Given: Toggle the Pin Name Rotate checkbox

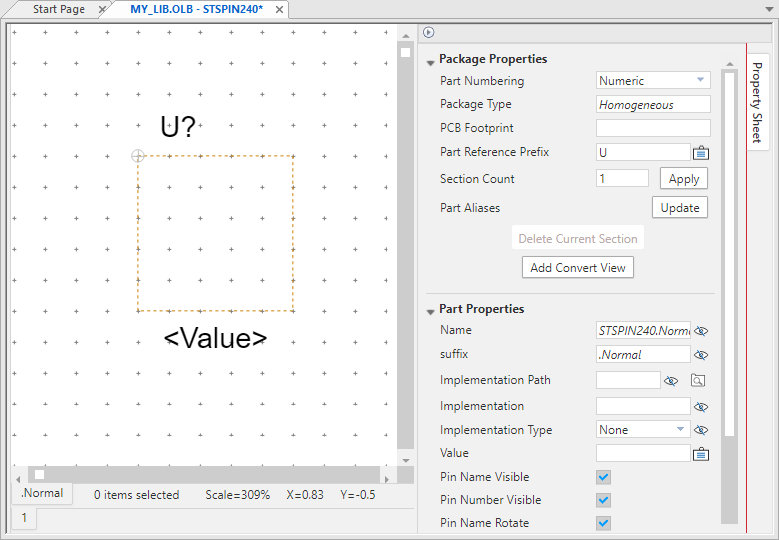Looking at the screenshot, I should click(x=603, y=524).
